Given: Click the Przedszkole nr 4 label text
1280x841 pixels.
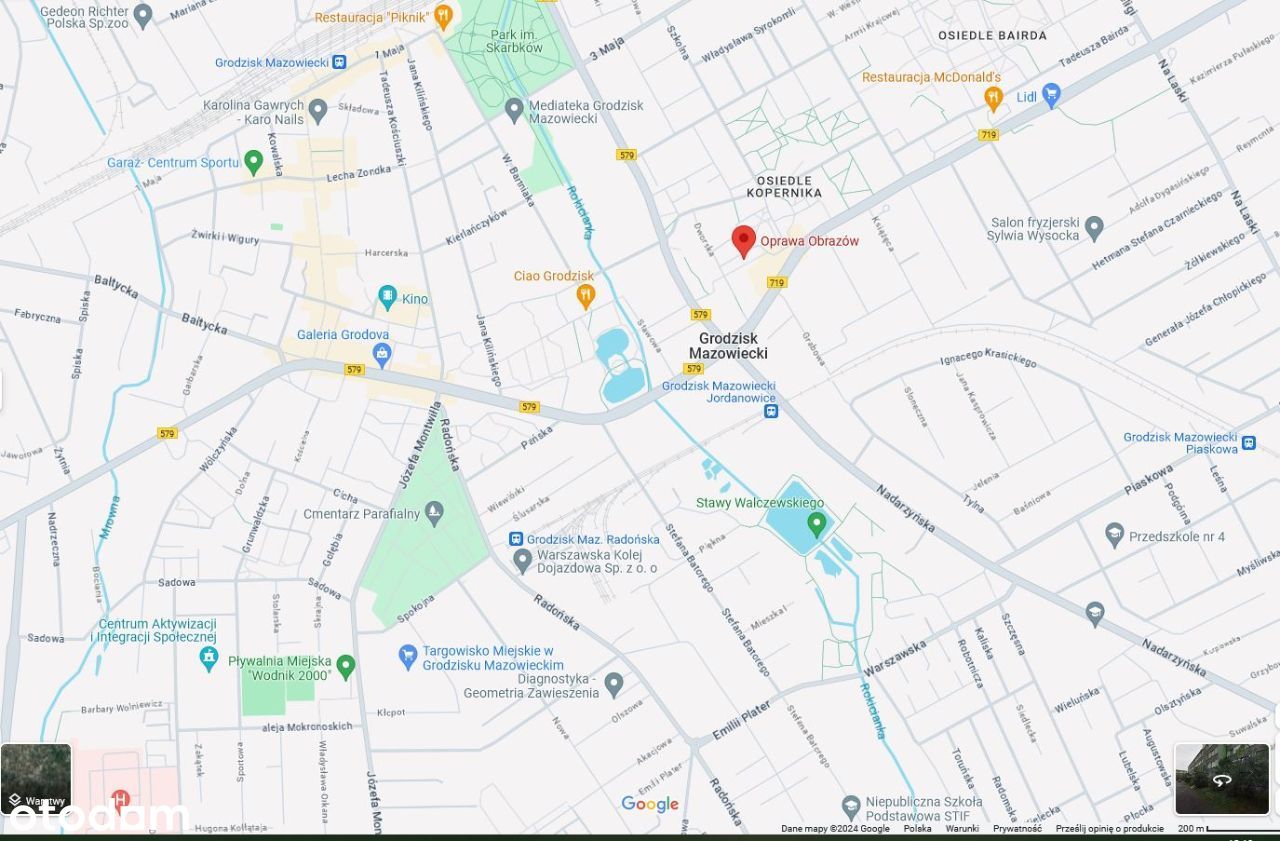Looking at the screenshot, I should point(1177,536).
